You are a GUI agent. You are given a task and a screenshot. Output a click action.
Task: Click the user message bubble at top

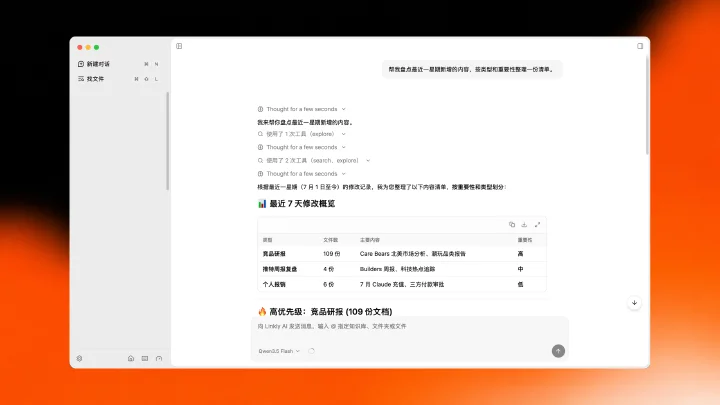tap(472, 70)
